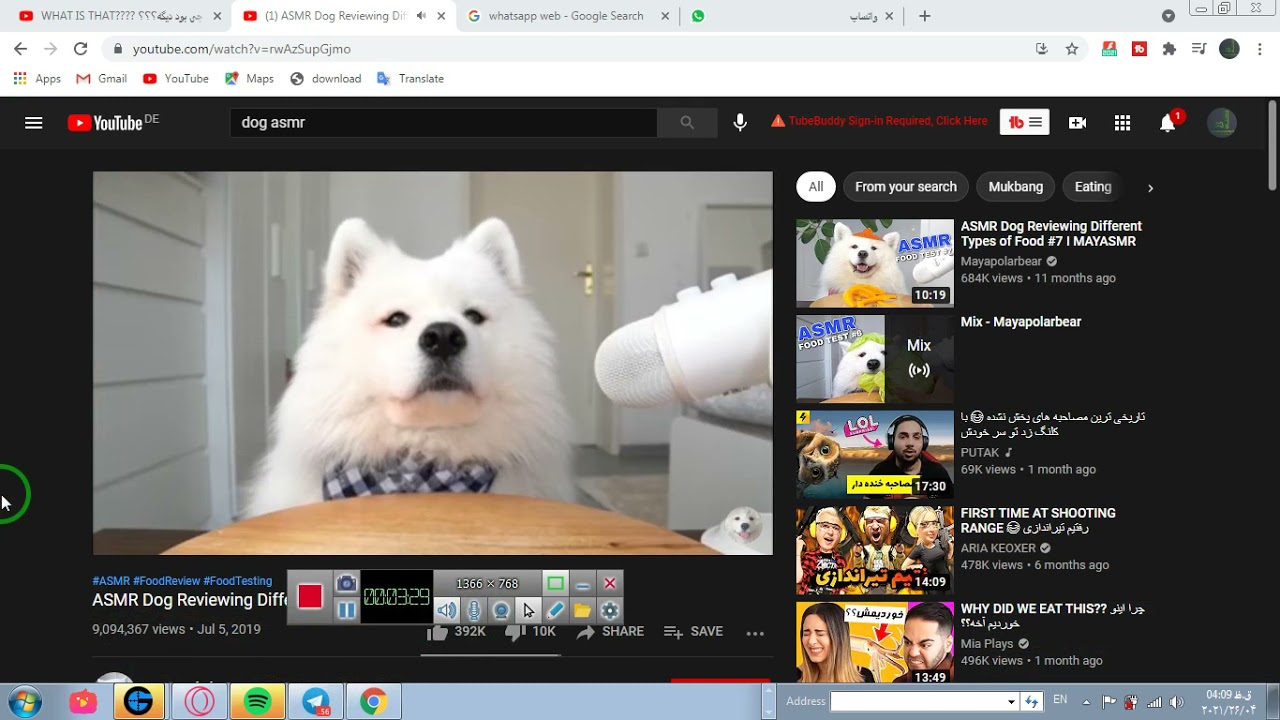The height and width of the screenshot is (720, 1280).
Task: Select the Mukbang chip
Action: pos(1016,187)
